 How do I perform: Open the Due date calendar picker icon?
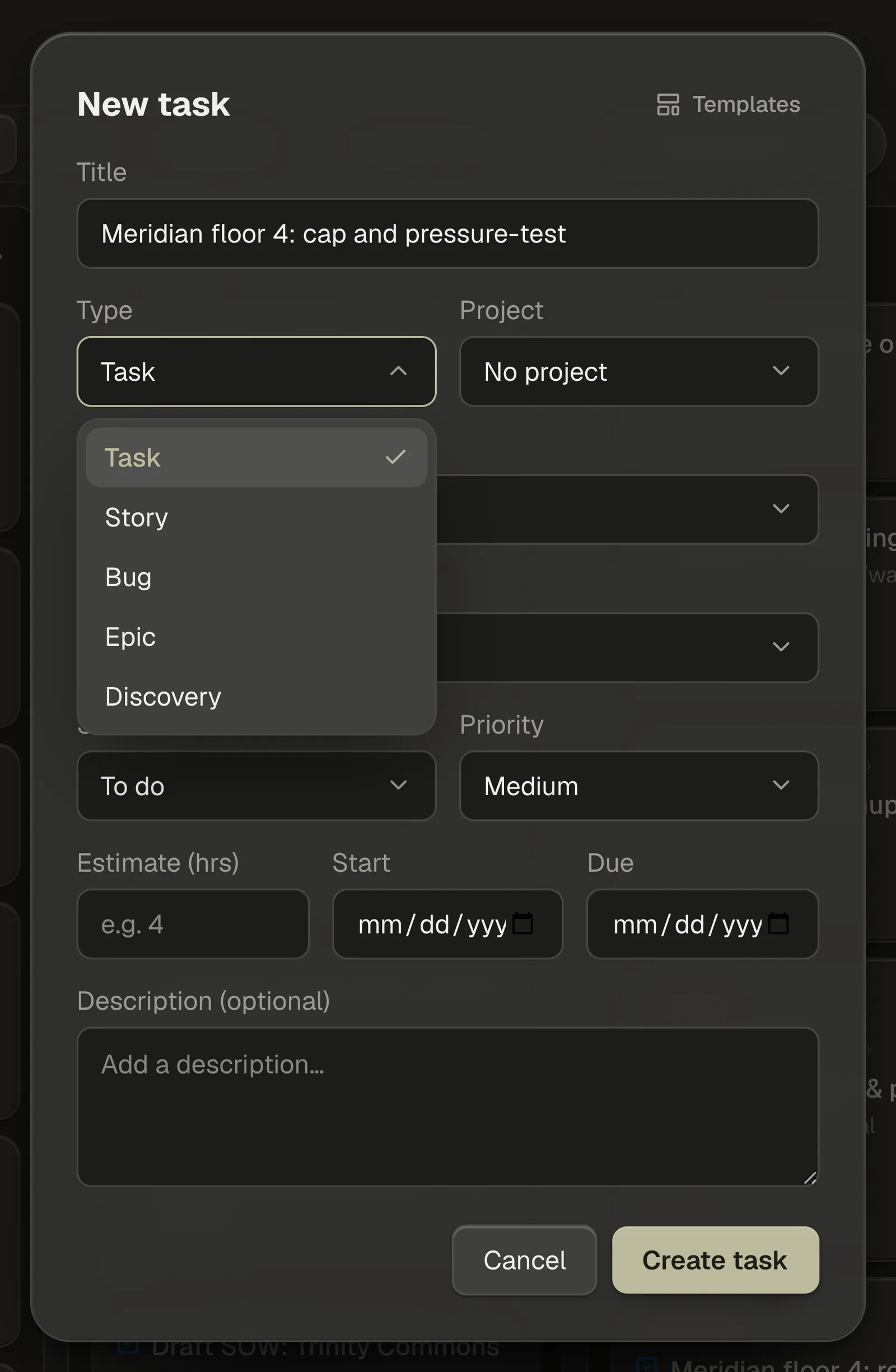(x=778, y=923)
